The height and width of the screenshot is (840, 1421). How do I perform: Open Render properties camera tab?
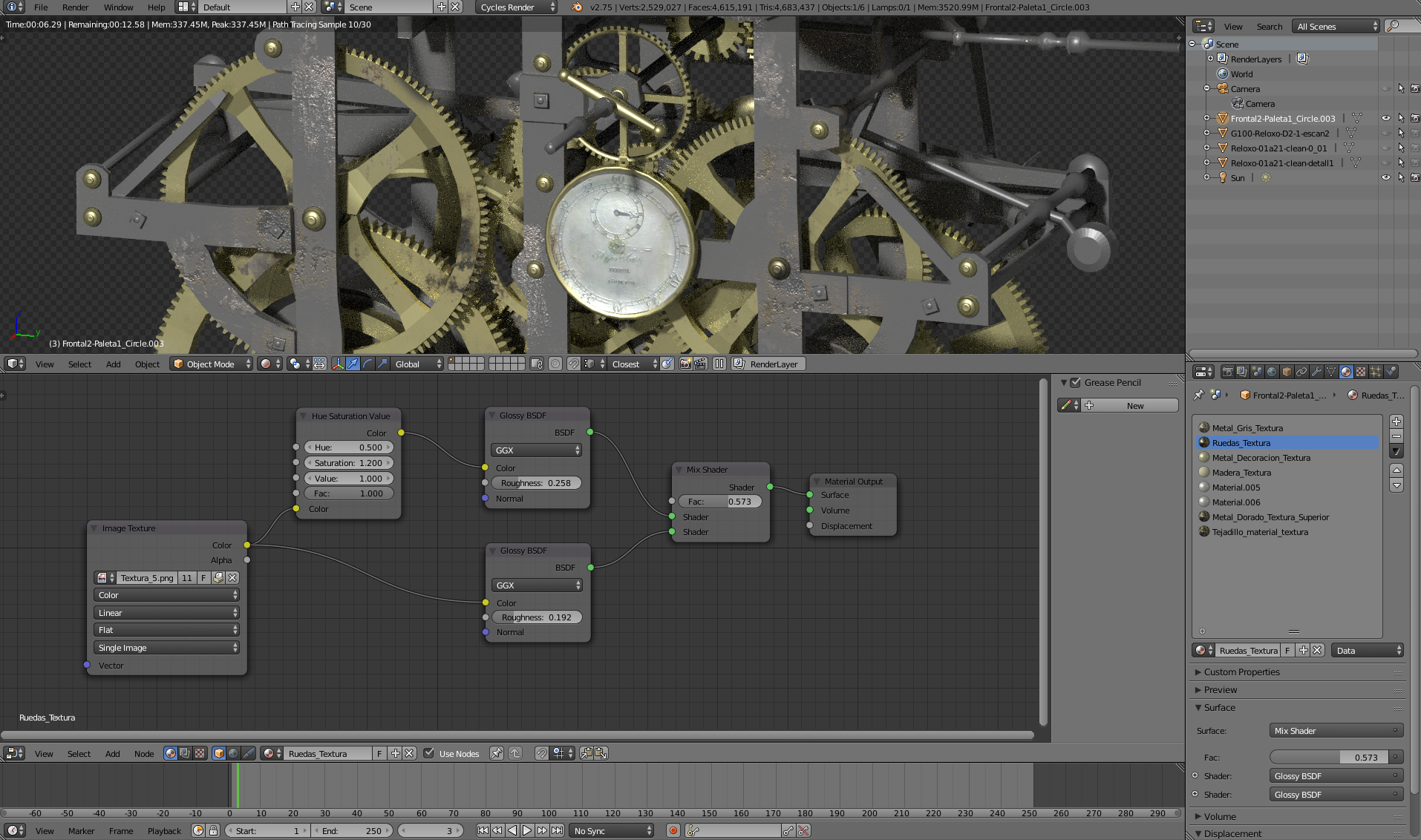click(1227, 372)
